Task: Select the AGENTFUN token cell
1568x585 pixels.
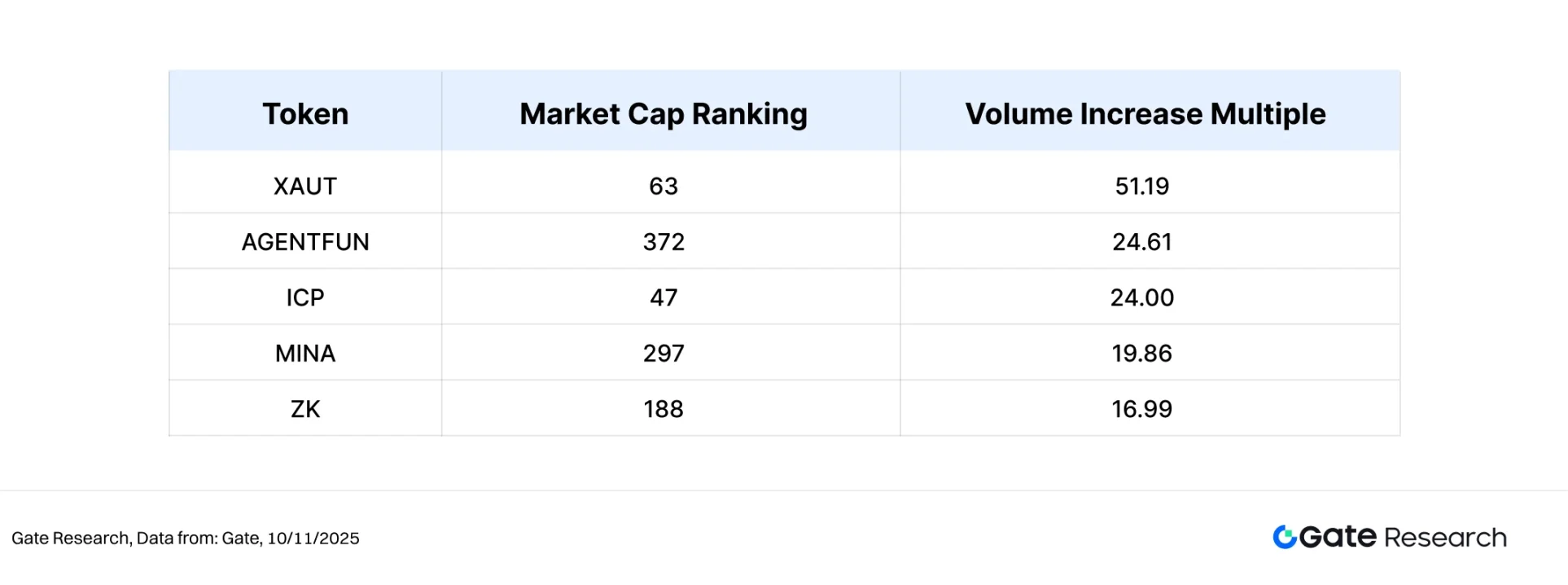Action: (305, 242)
